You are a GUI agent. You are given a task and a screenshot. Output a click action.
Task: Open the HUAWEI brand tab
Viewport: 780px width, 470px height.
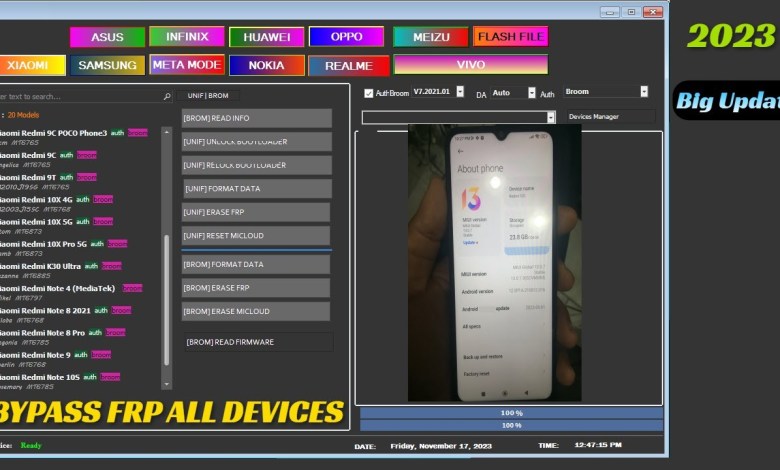[267, 37]
